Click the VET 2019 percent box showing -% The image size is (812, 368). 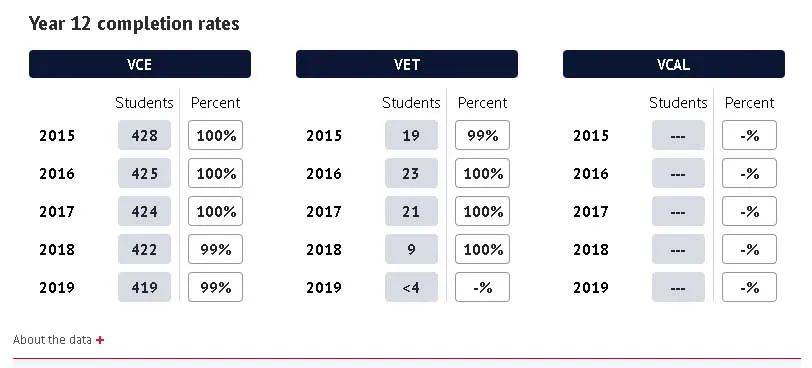coord(482,287)
